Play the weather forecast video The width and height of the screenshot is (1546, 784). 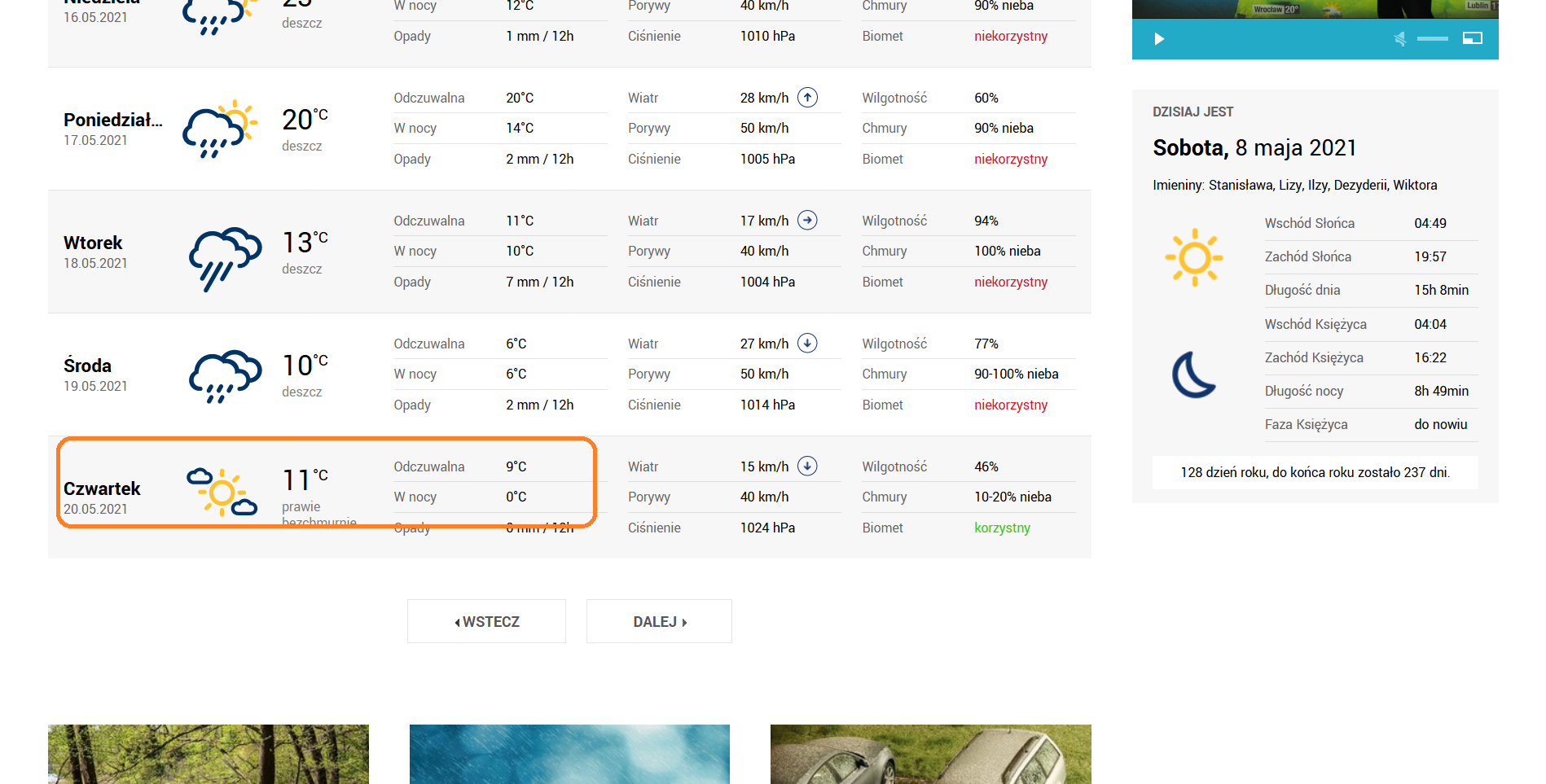1159,39
